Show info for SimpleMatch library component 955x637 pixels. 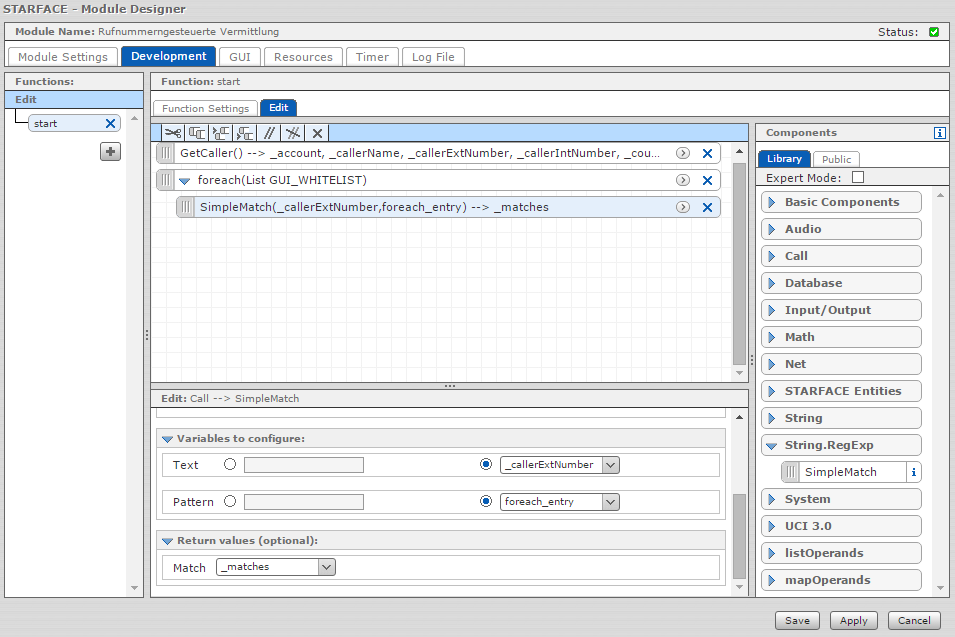click(913, 472)
